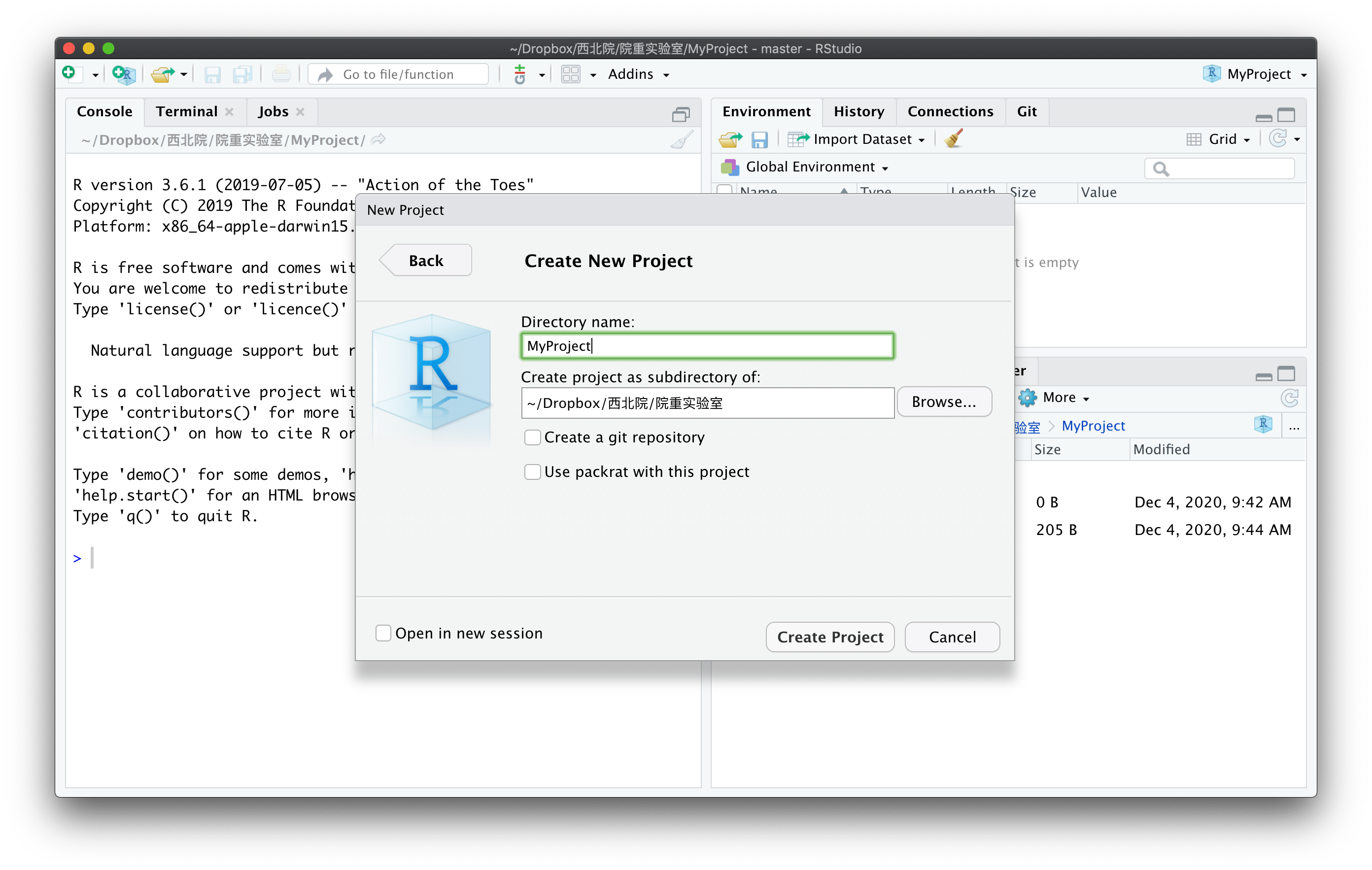Image resolution: width=1372 pixels, height=870 pixels.
Task: Close the Terminal tab
Action: click(230, 112)
